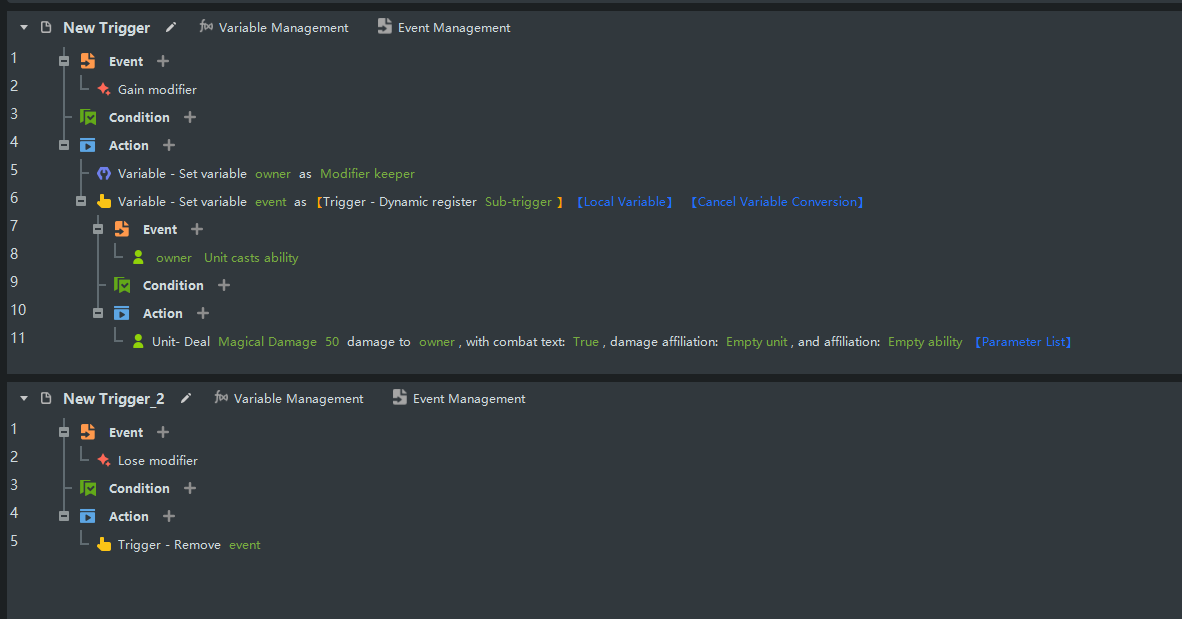Add a condition in New Trigger
Image resolution: width=1182 pixels, height=619 pixels.
click(x=190, y=117)
